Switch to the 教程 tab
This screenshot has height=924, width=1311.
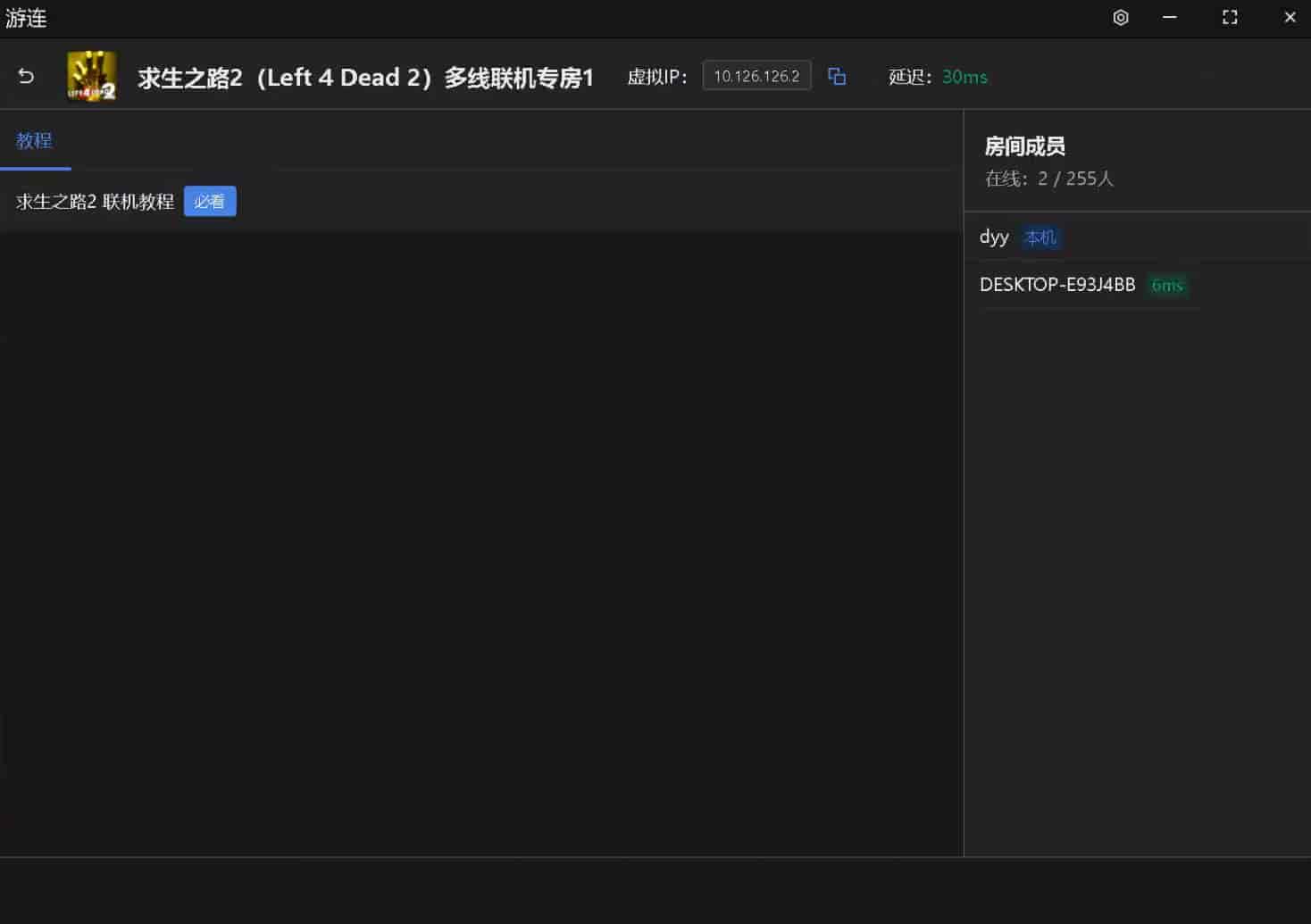point(35,141)
